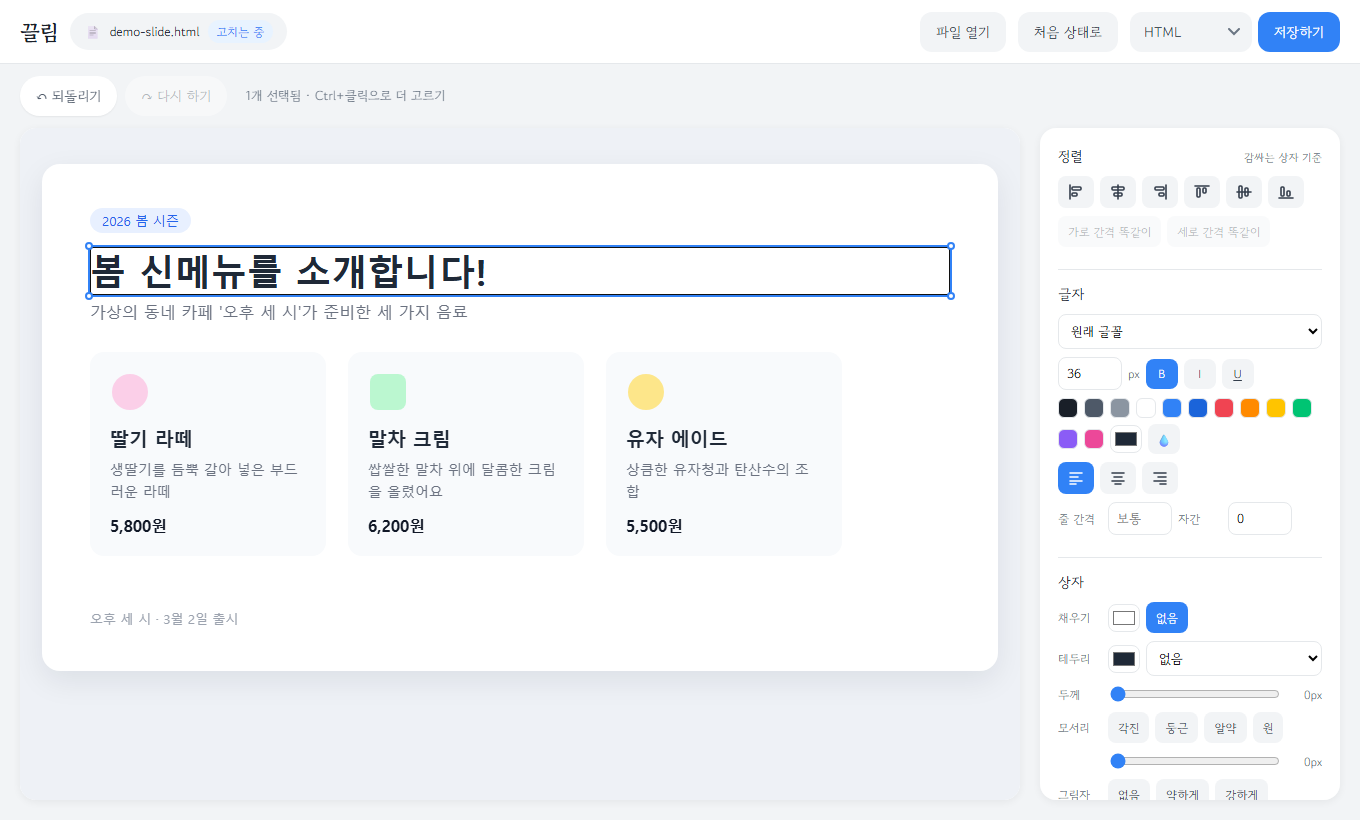Open the 테두리 border color picker
The width and height of the screenshot is (1360, 820).
1124,659
